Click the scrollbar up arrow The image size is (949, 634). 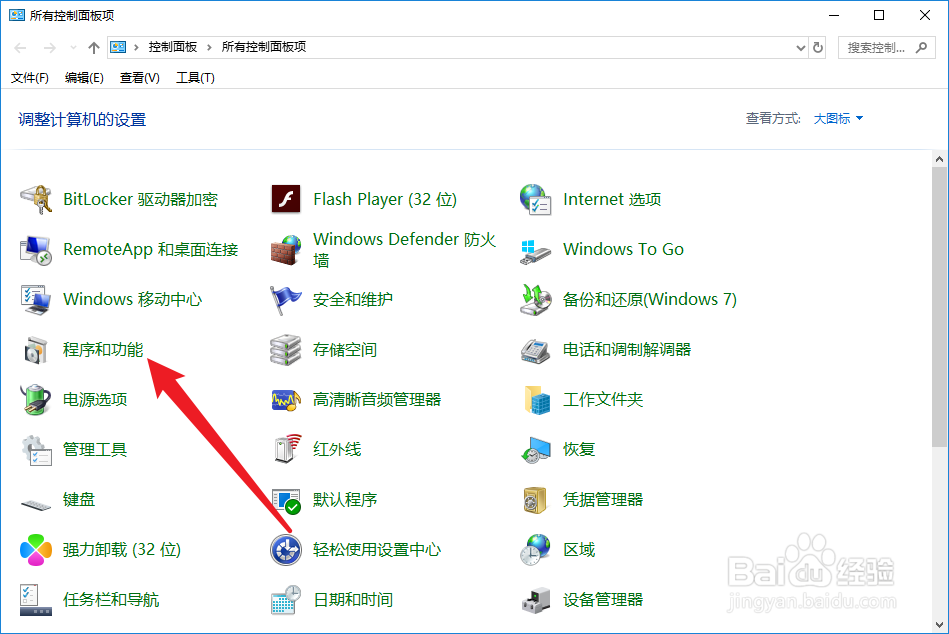point(939,159)
